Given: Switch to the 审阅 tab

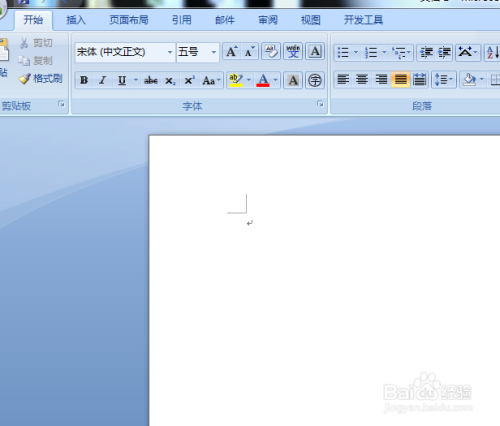Looking at the screenshot, I should pyautogui.click(x=268, y=20).
